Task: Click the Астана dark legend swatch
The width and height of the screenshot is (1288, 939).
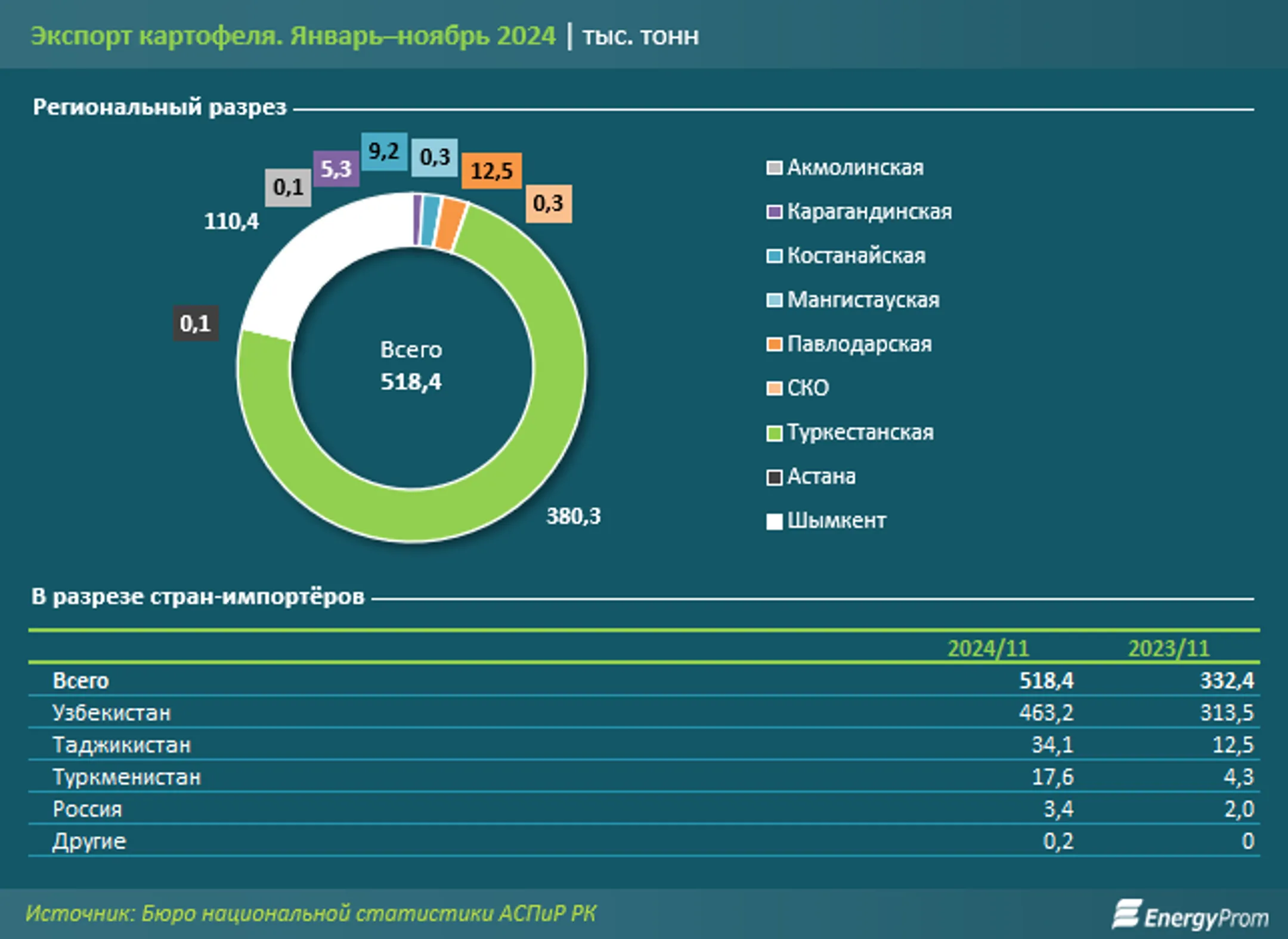Action: tap(774, 477)
